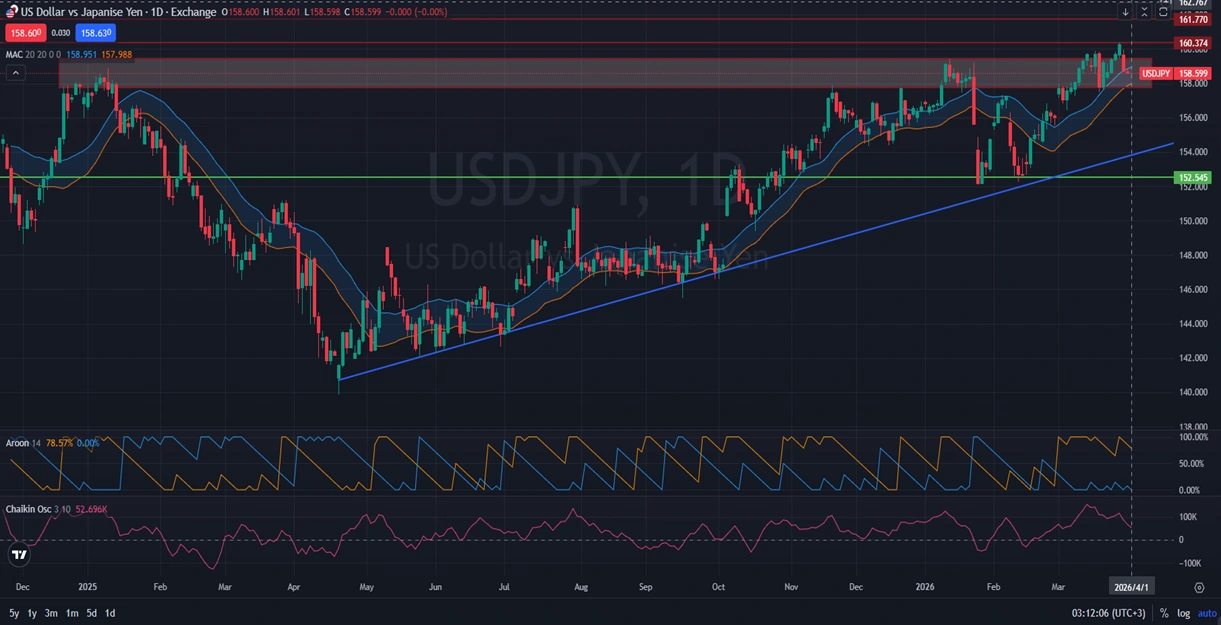Image resolution: width=1221 pixels, height=625 pixels.
Task: Toggle logarithmic scale with log button
Action: point(1184,613)
